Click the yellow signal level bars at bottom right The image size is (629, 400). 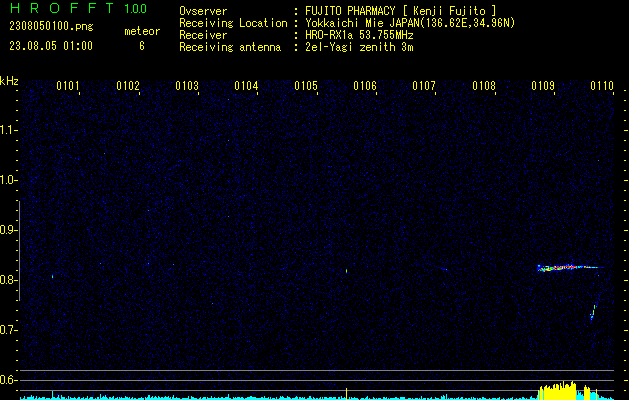569,390
